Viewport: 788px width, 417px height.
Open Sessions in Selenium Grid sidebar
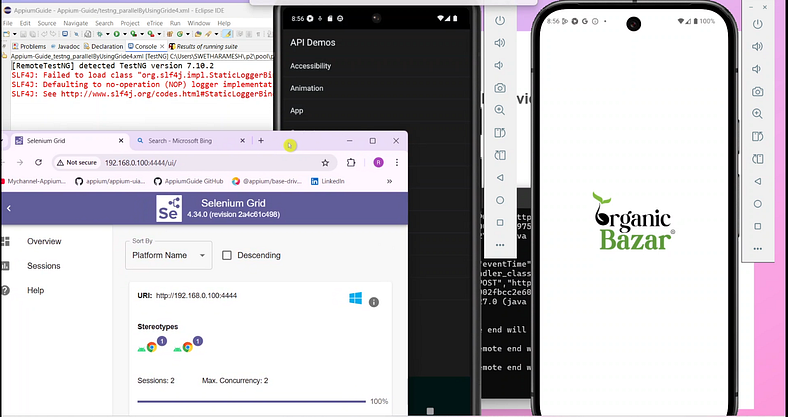coord(44,266)
